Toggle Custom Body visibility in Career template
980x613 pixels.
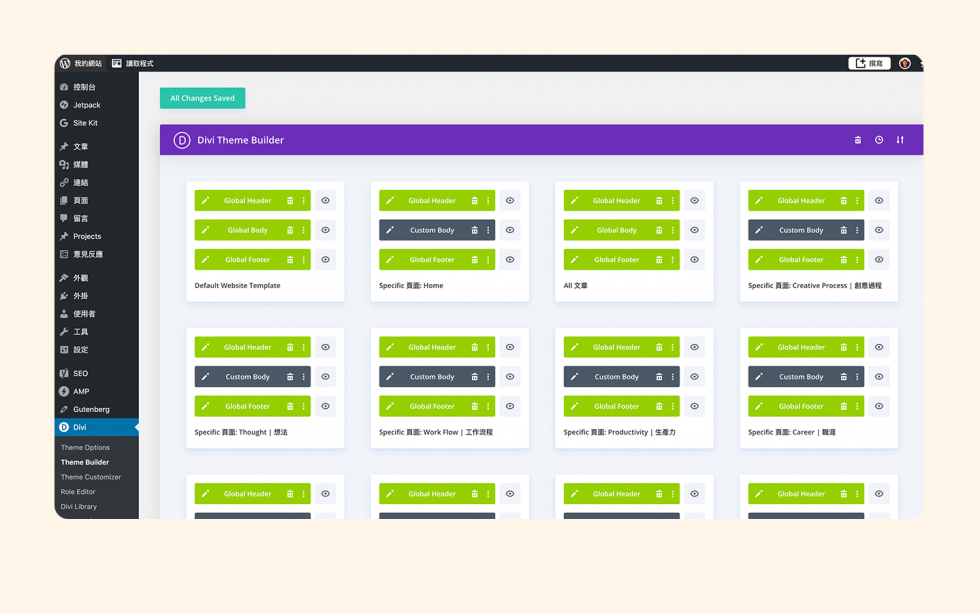point(879,377)
